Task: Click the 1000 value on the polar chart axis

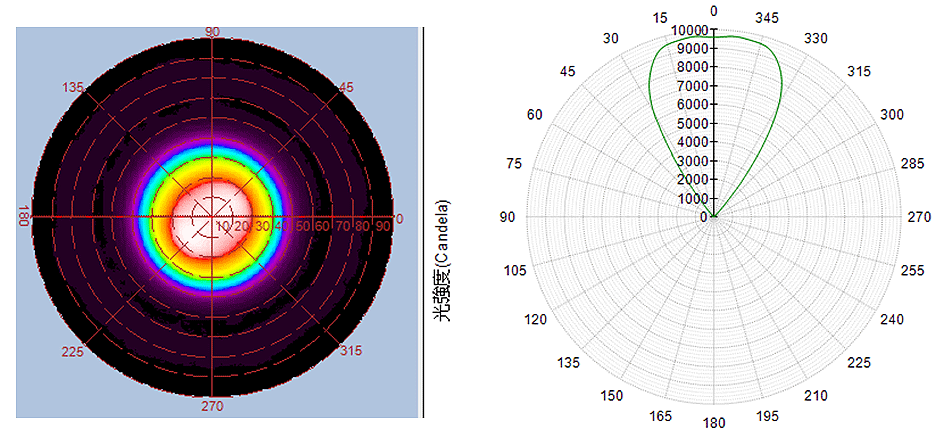Action: pyautogui.click(x=692, y=199)
